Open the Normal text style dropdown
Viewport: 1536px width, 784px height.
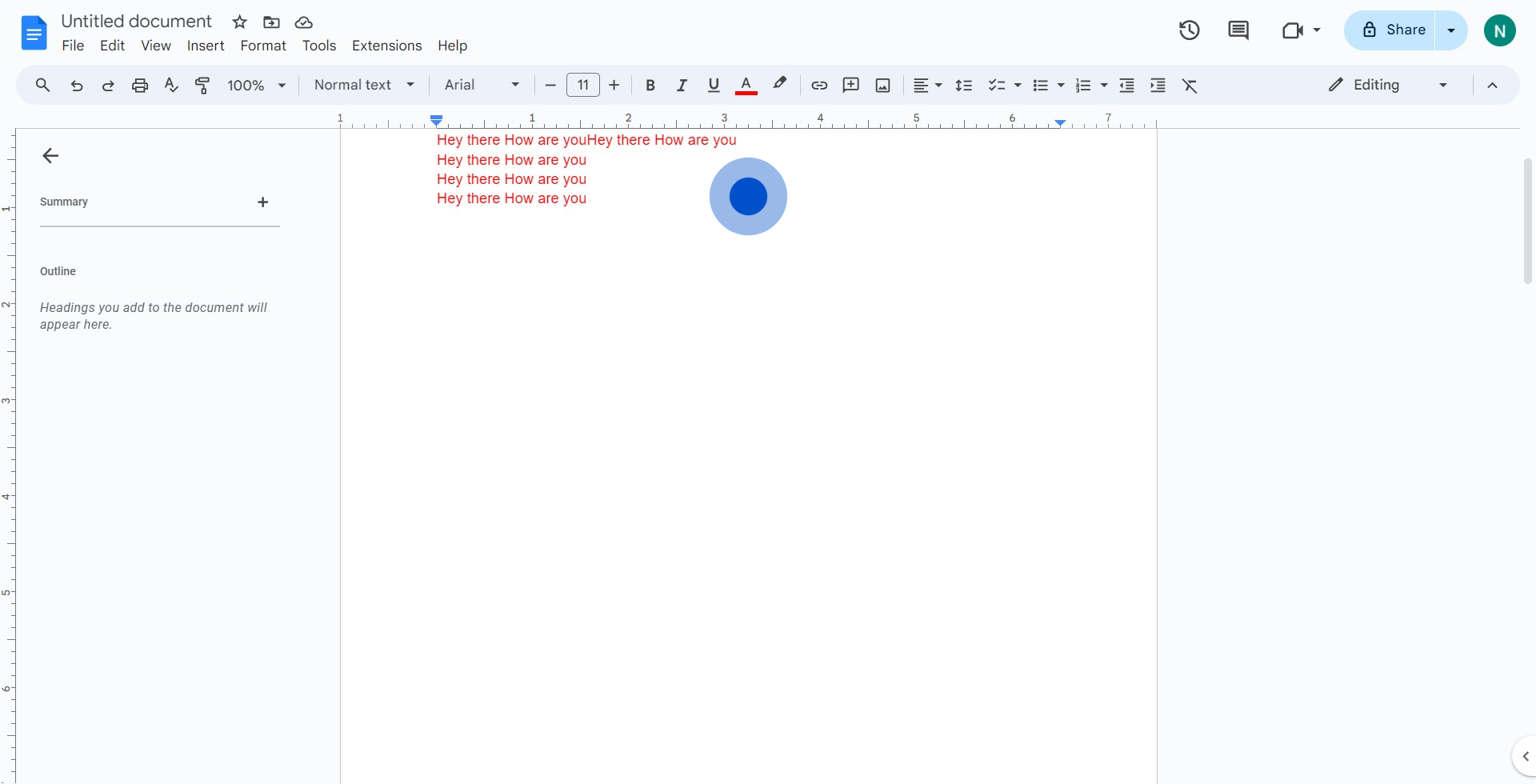(x=364, y=85)
